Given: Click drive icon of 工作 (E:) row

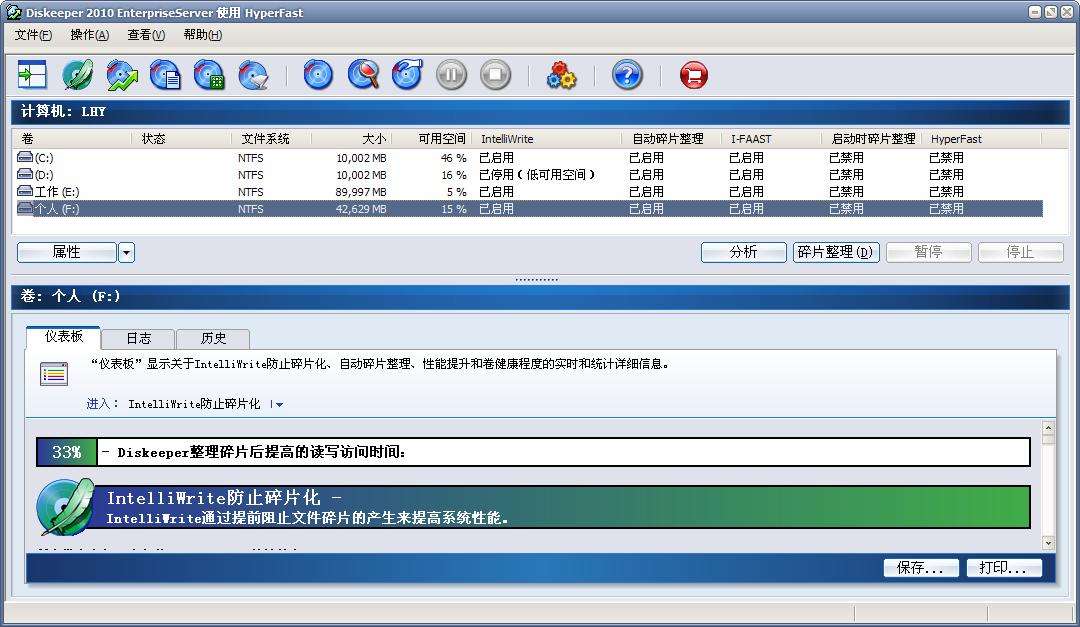Looking at the screenshot, I should coord(25,191).
